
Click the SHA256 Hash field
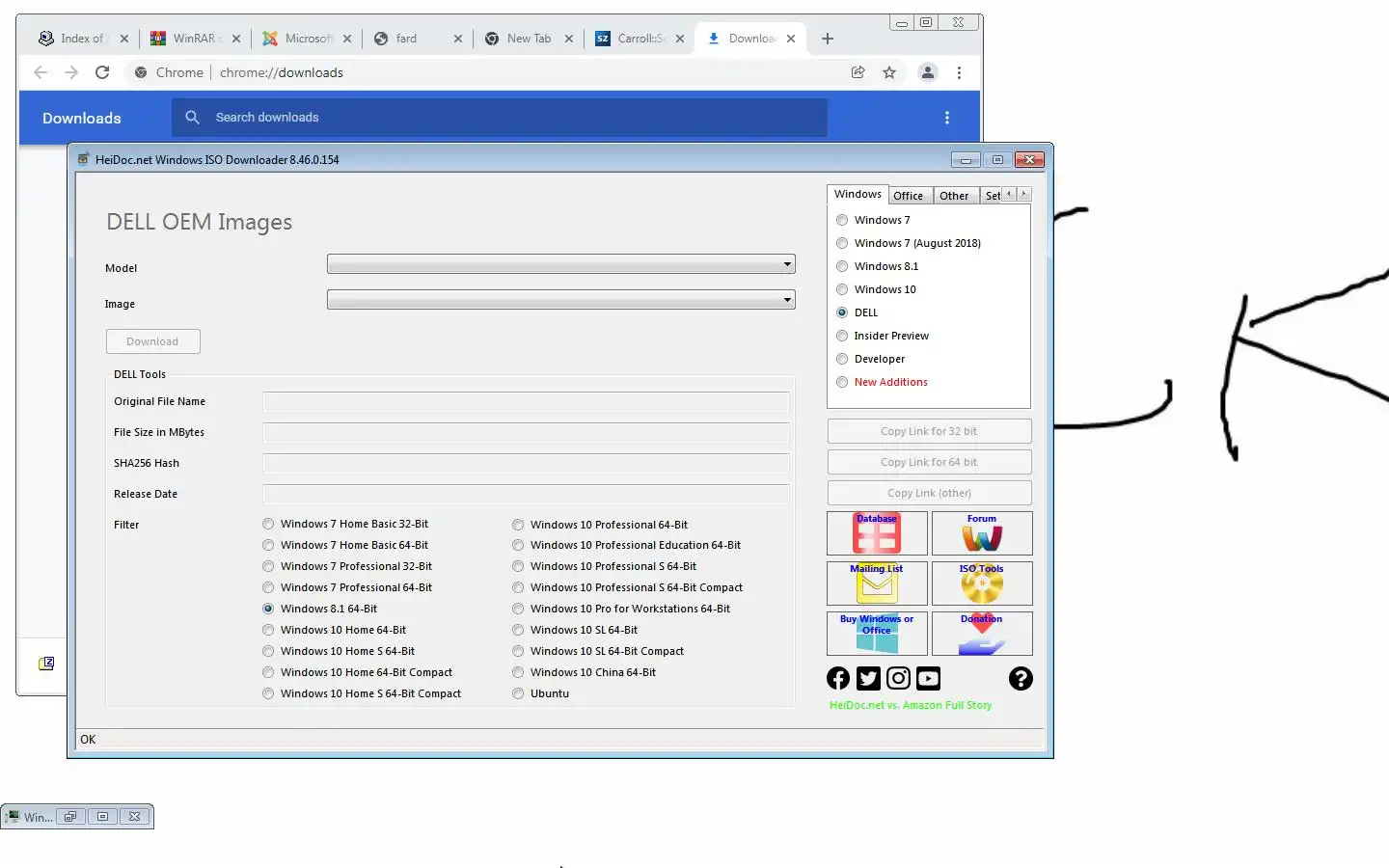click(x=527, y=464)
